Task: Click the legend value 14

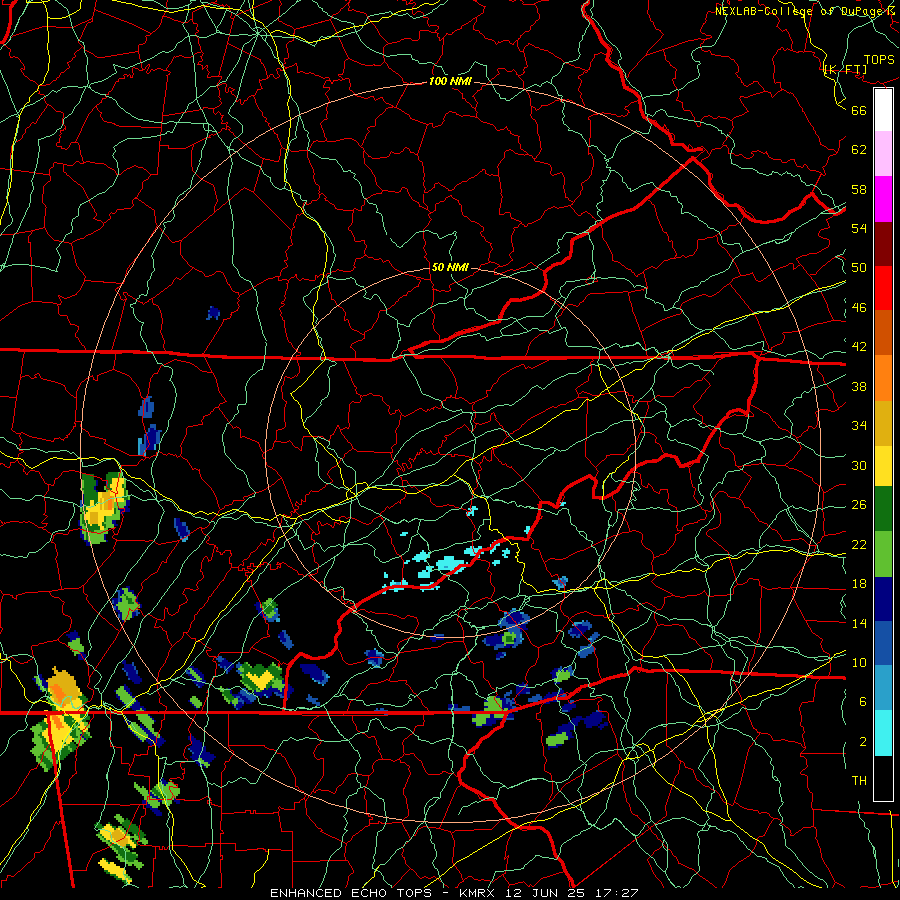Action: [859, 623]
